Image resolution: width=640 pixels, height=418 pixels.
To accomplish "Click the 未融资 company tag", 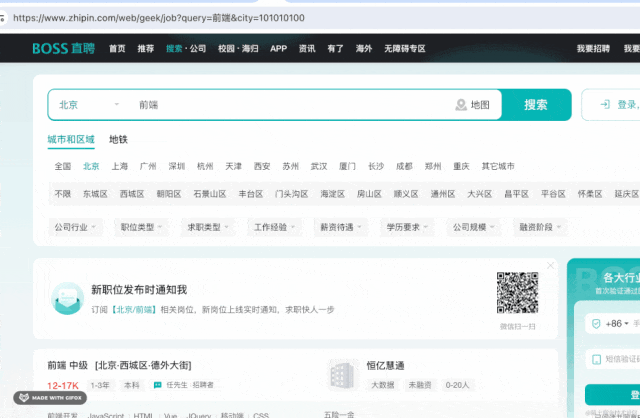I will point(420,385).
